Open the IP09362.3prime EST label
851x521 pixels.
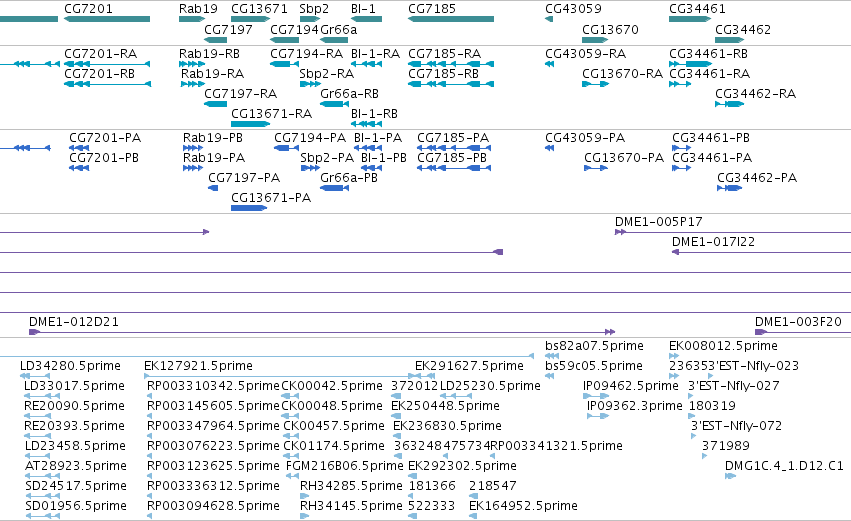click(634, 406)
